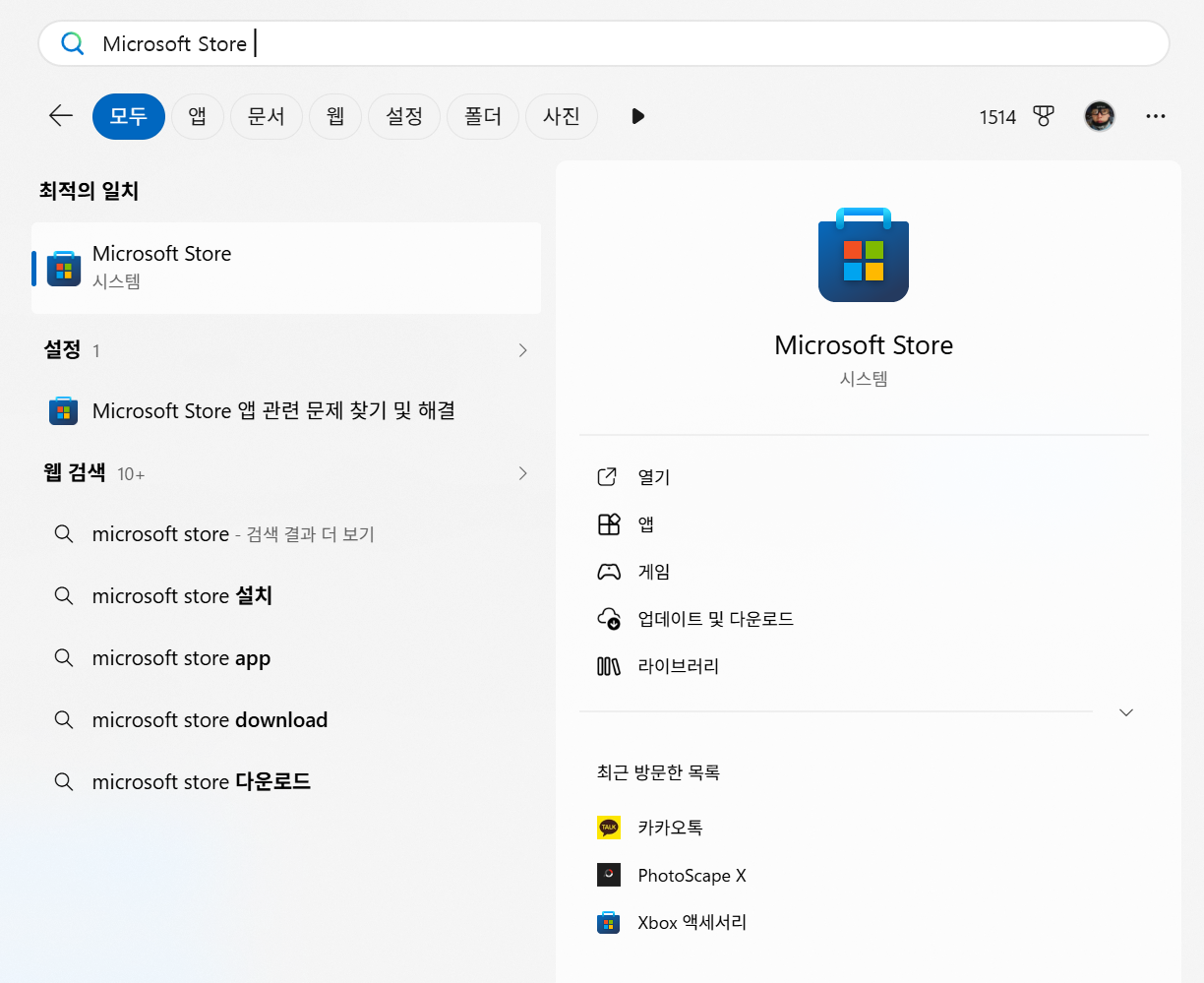Click the 설정 section header
The image size is (1204, 983).
pyautogui.click(x=62, y=349)
